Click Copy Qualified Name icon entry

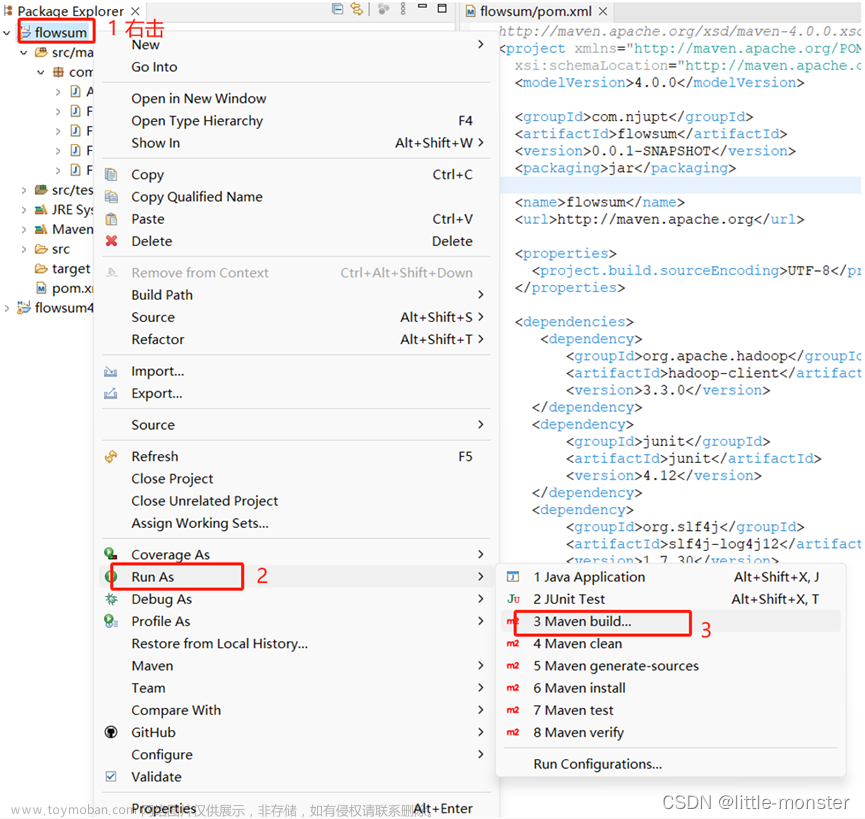(x=111, y=196)
